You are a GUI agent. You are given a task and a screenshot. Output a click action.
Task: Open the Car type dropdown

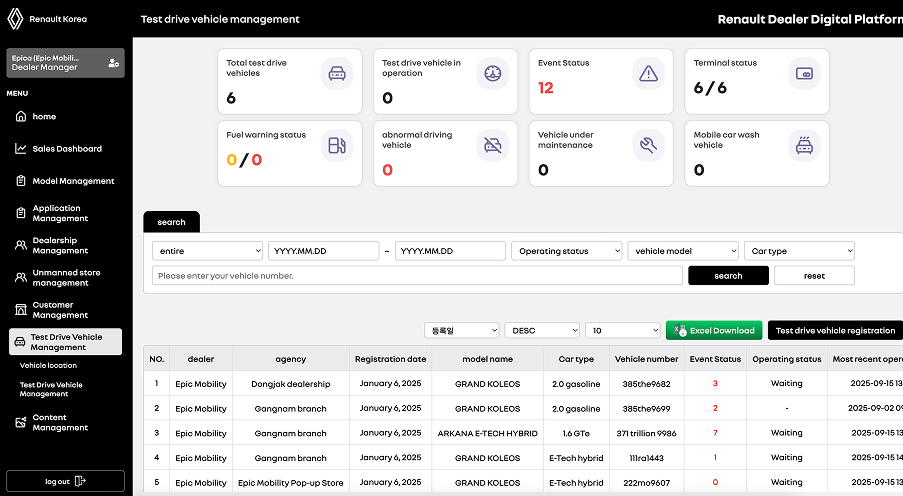[x=799, y=251]
